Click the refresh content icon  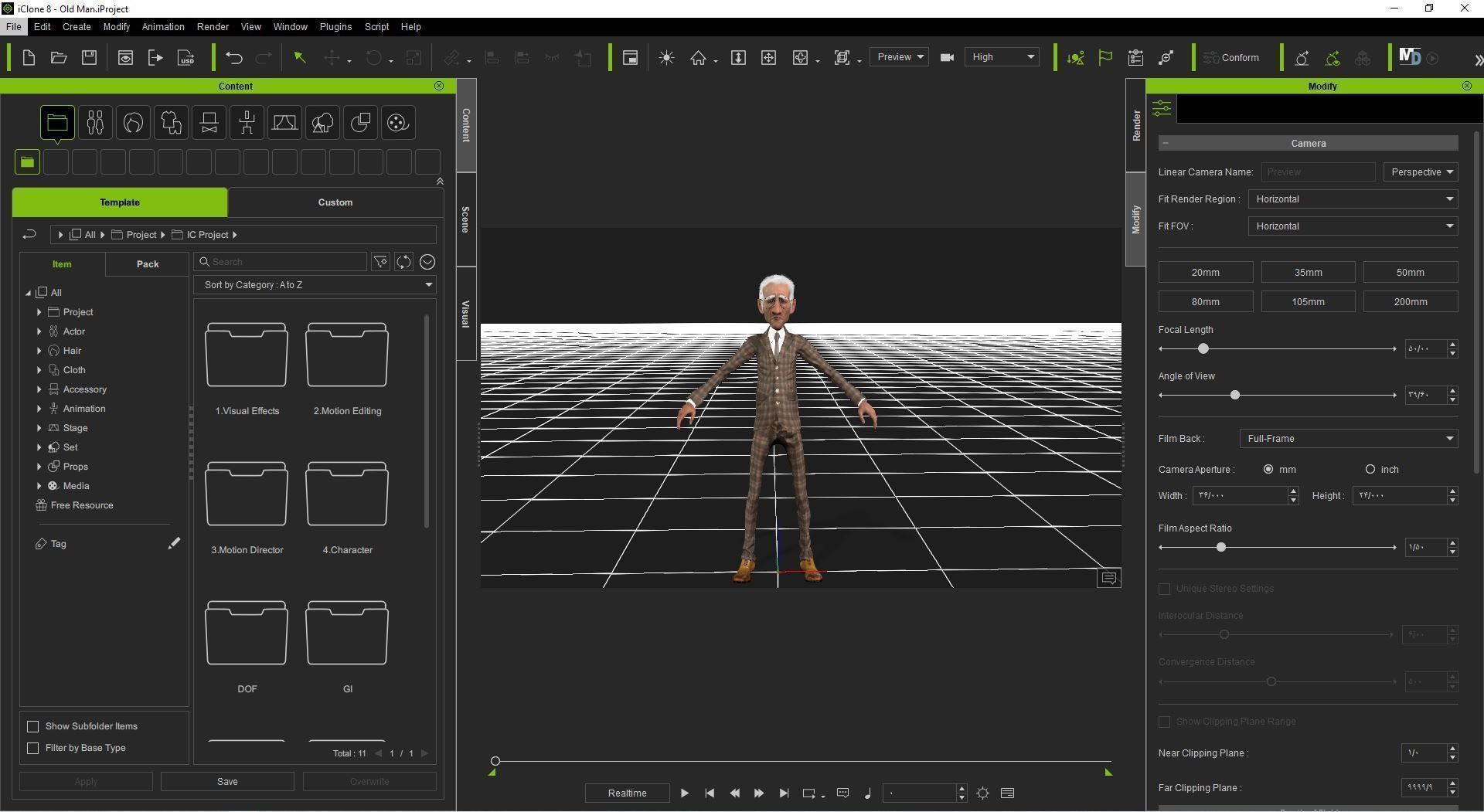tap(403, 262)
